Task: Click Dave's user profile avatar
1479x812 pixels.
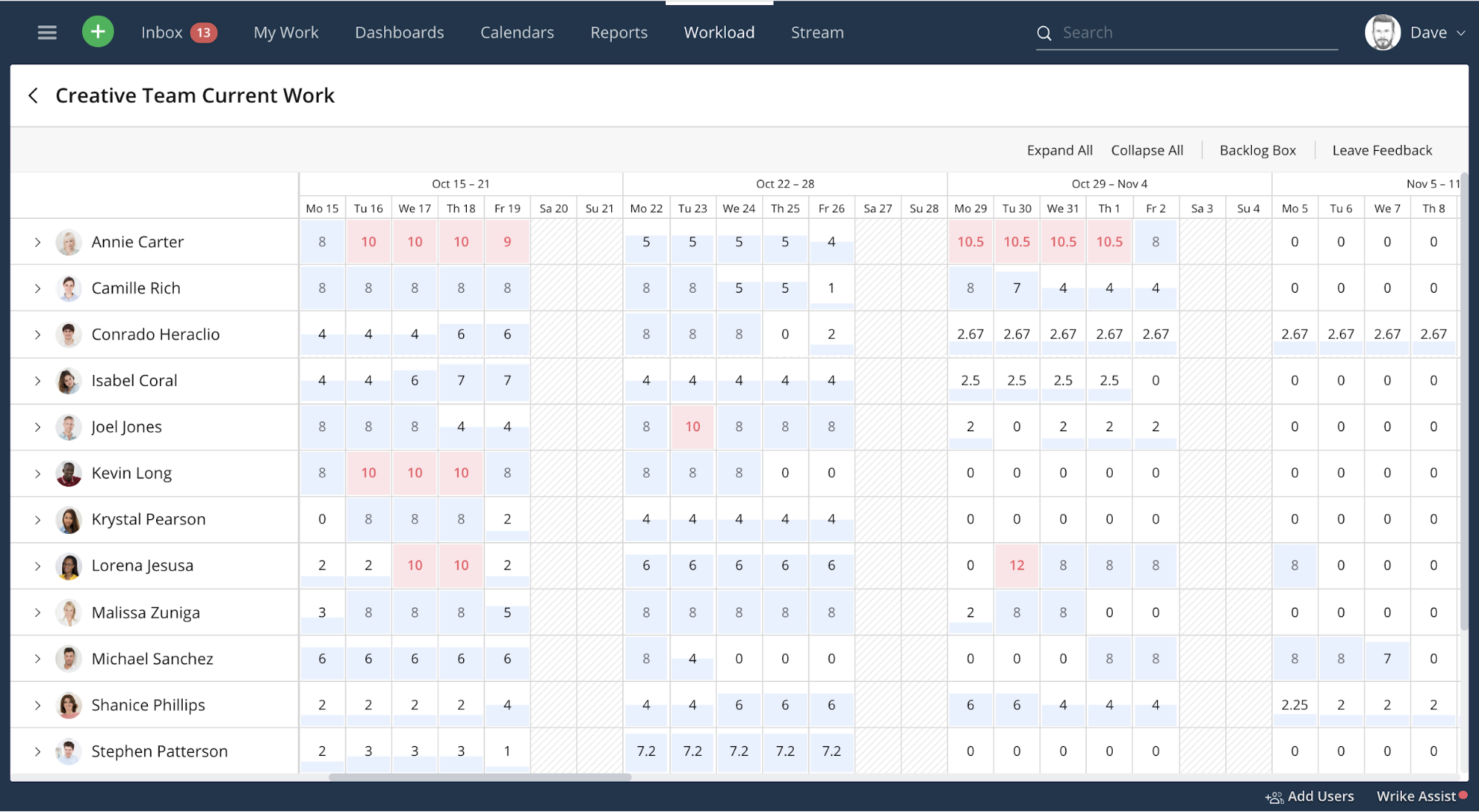Action: pos(1383,32)
